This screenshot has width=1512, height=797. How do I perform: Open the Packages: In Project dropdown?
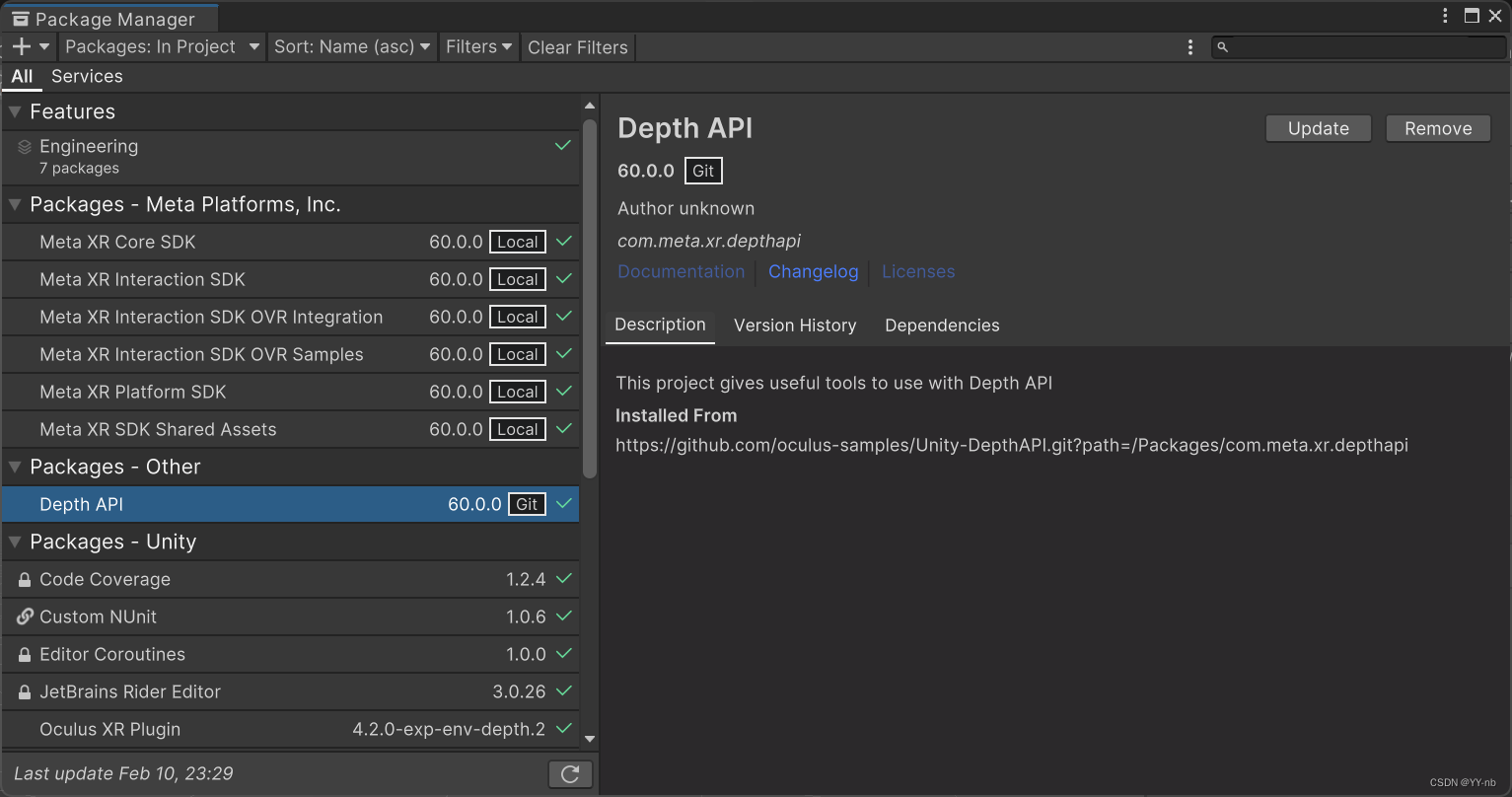point(162,46)
